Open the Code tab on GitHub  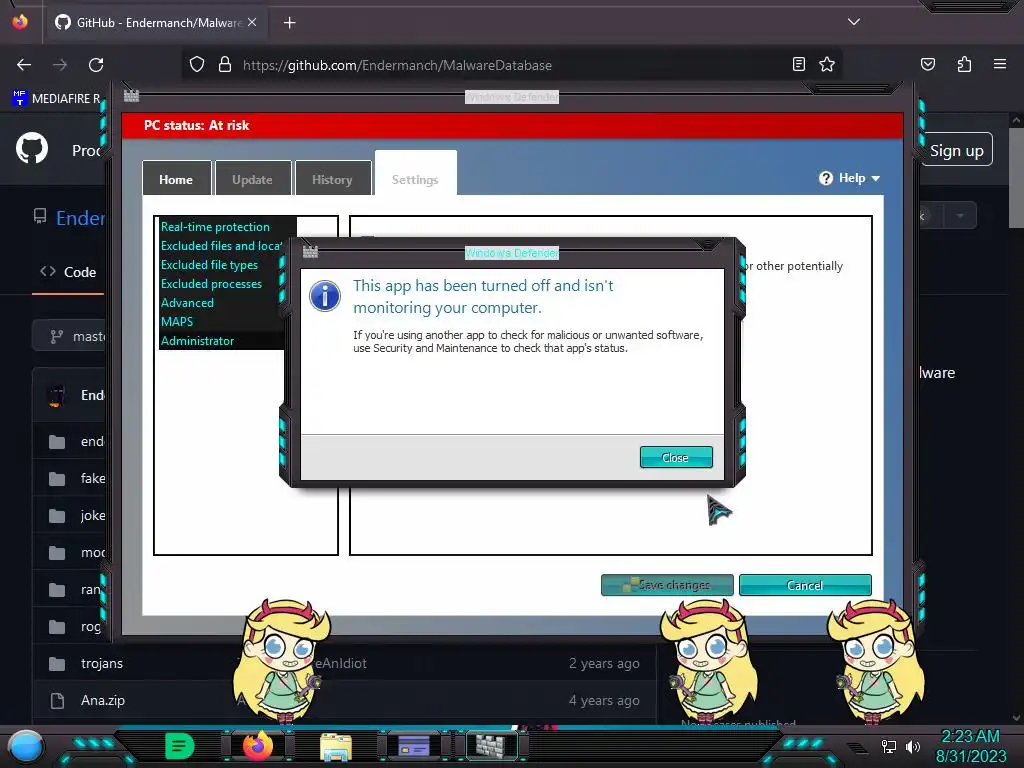[68, 272]
